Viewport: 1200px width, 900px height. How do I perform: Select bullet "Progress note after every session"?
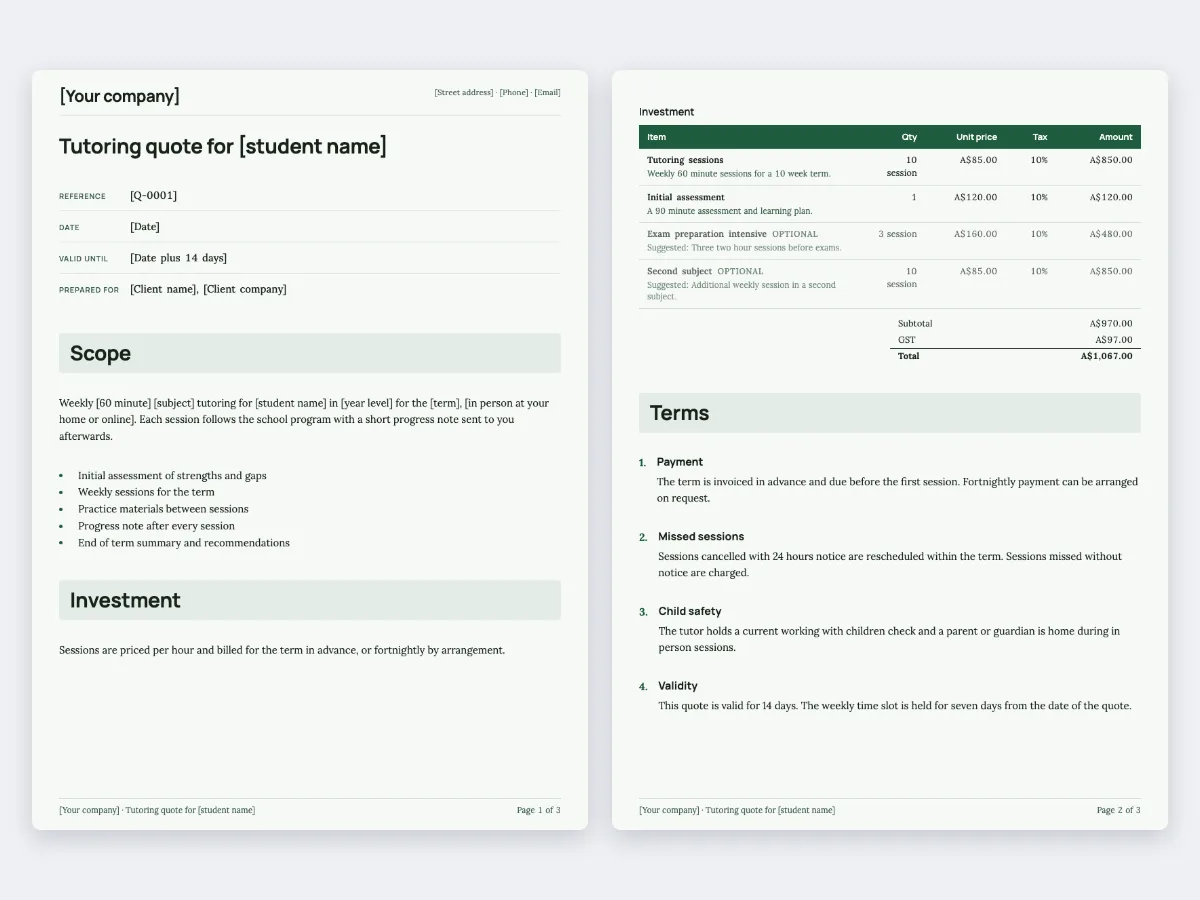click(x=156, y=526)
